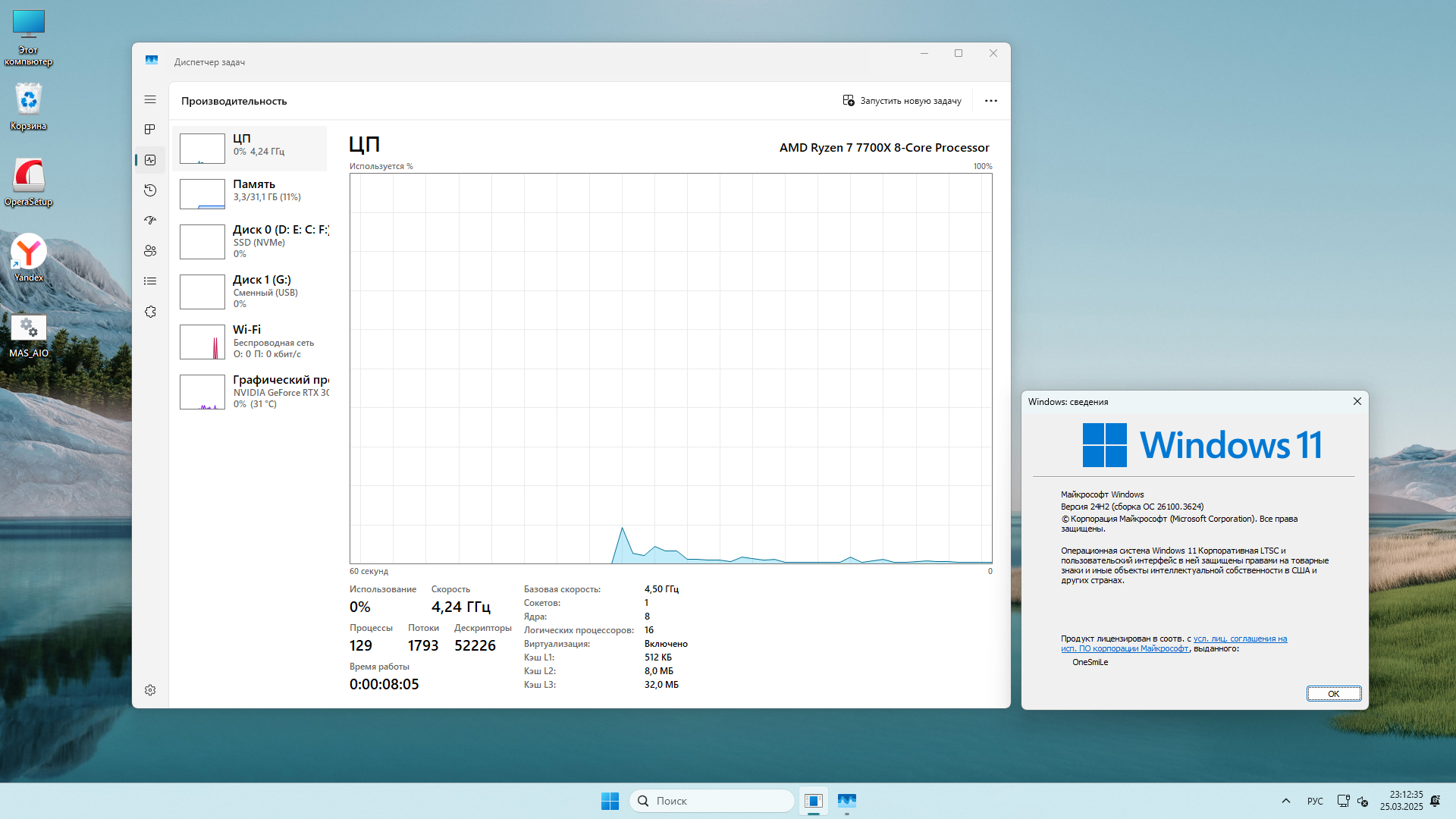The width and height of the screenshot is (1456, 819).
Task: Close the Windows info dialog
Action: [1357, 402]
